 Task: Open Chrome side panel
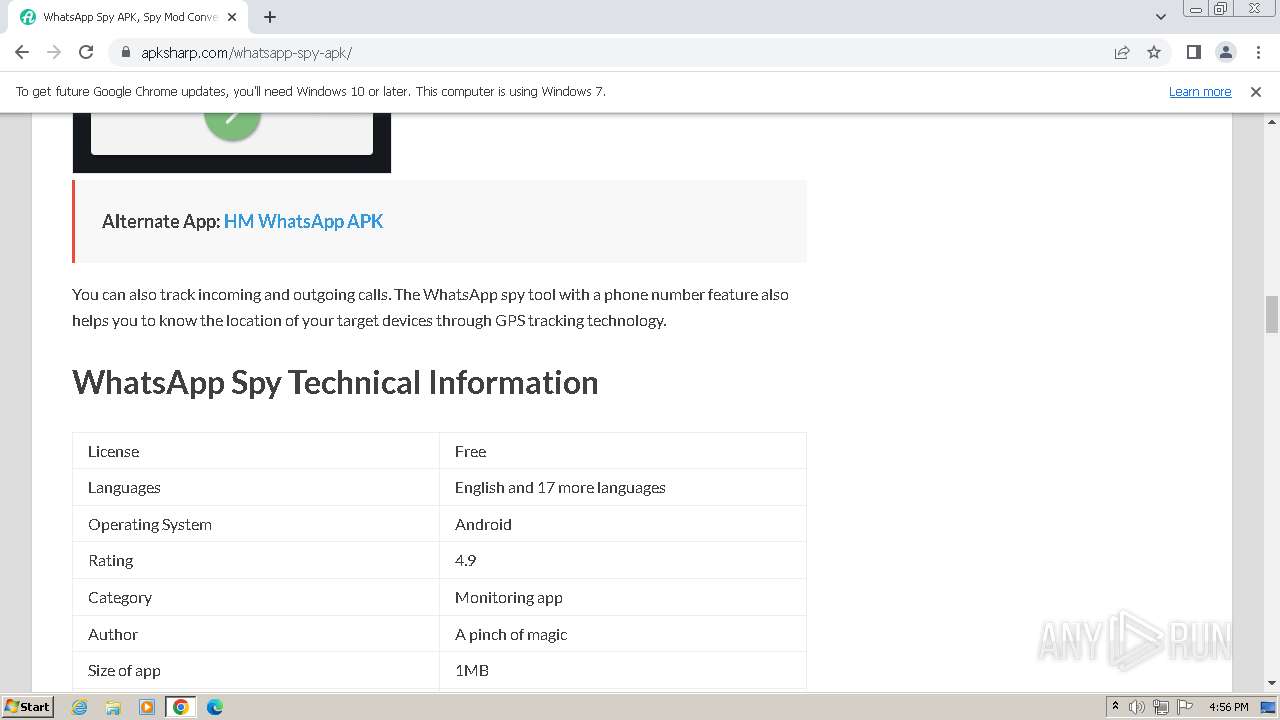pyautogui.click(x=1193, y=52)
